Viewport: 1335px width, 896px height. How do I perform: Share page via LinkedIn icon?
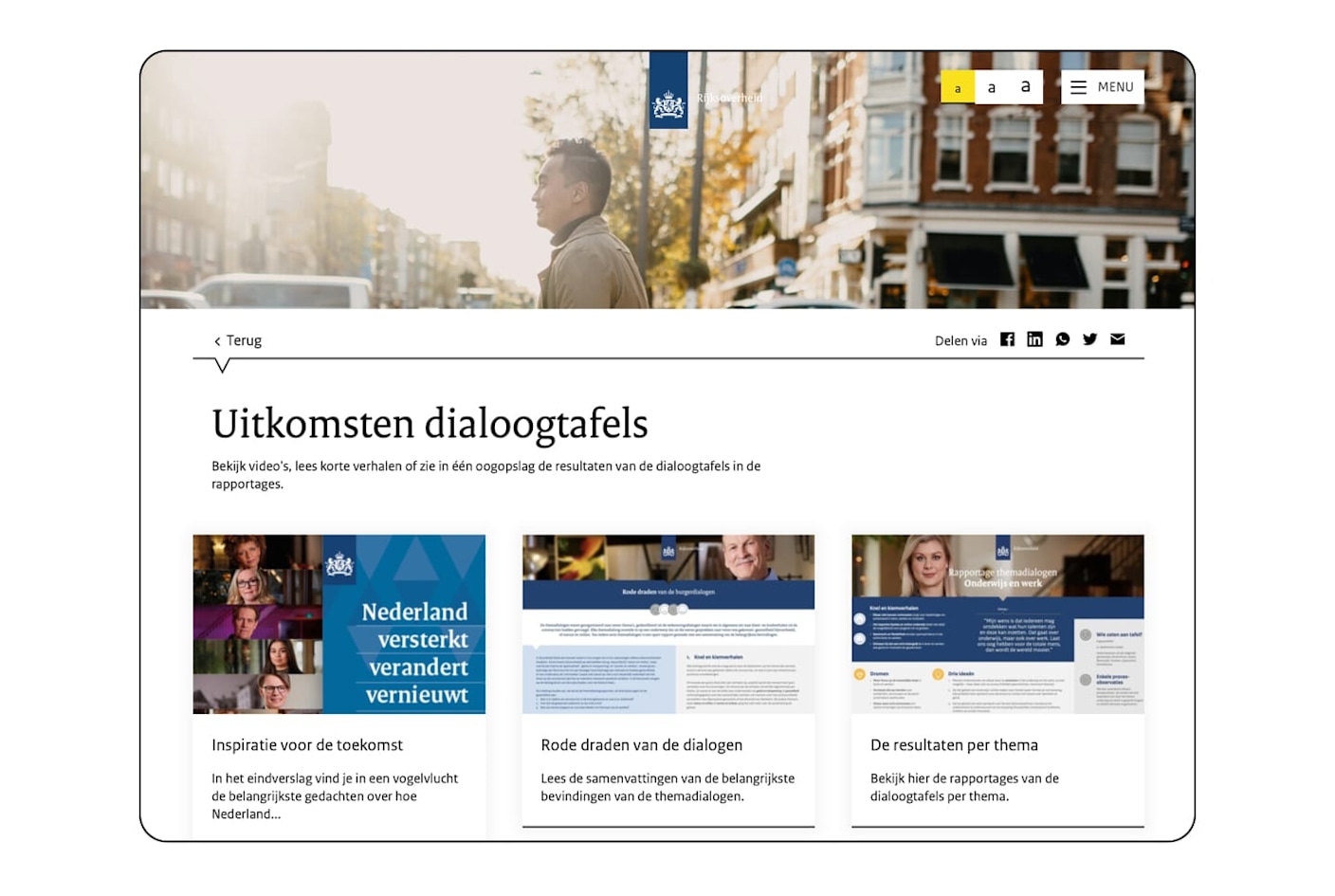[x=1034, y=339]
